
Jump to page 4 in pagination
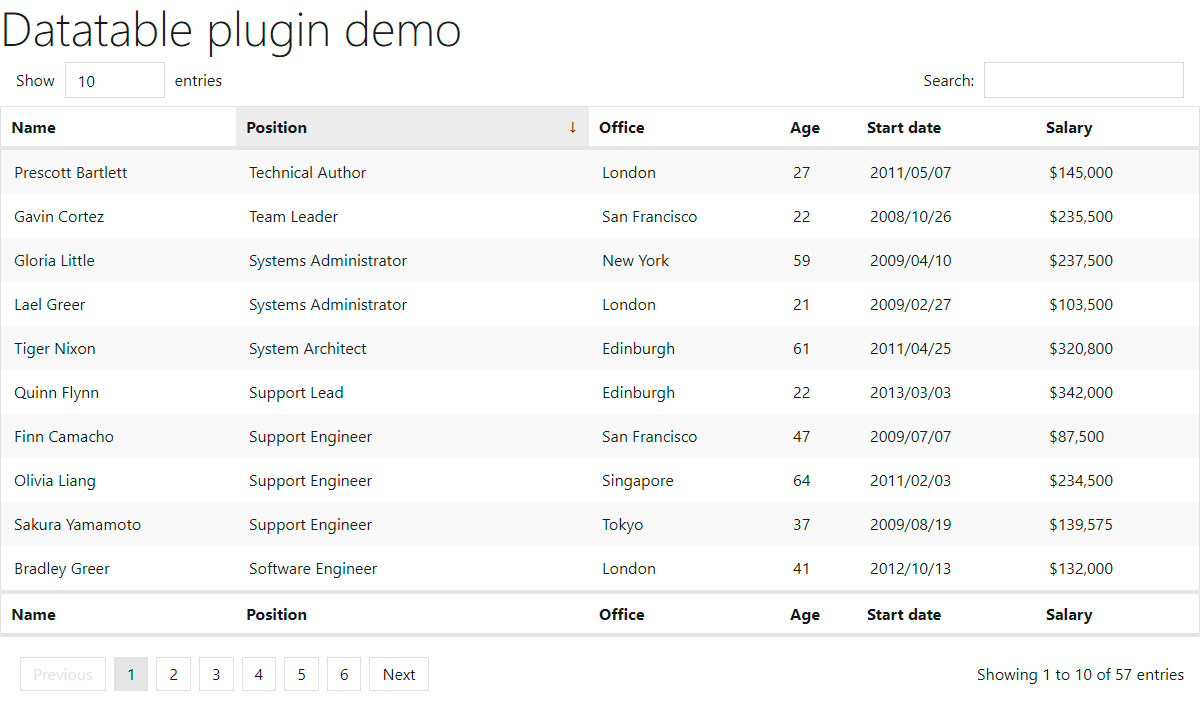258,674
